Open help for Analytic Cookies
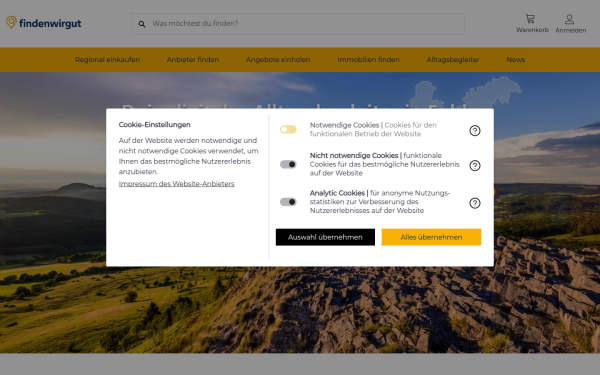 pyautogui.click(x=474, y=203)
